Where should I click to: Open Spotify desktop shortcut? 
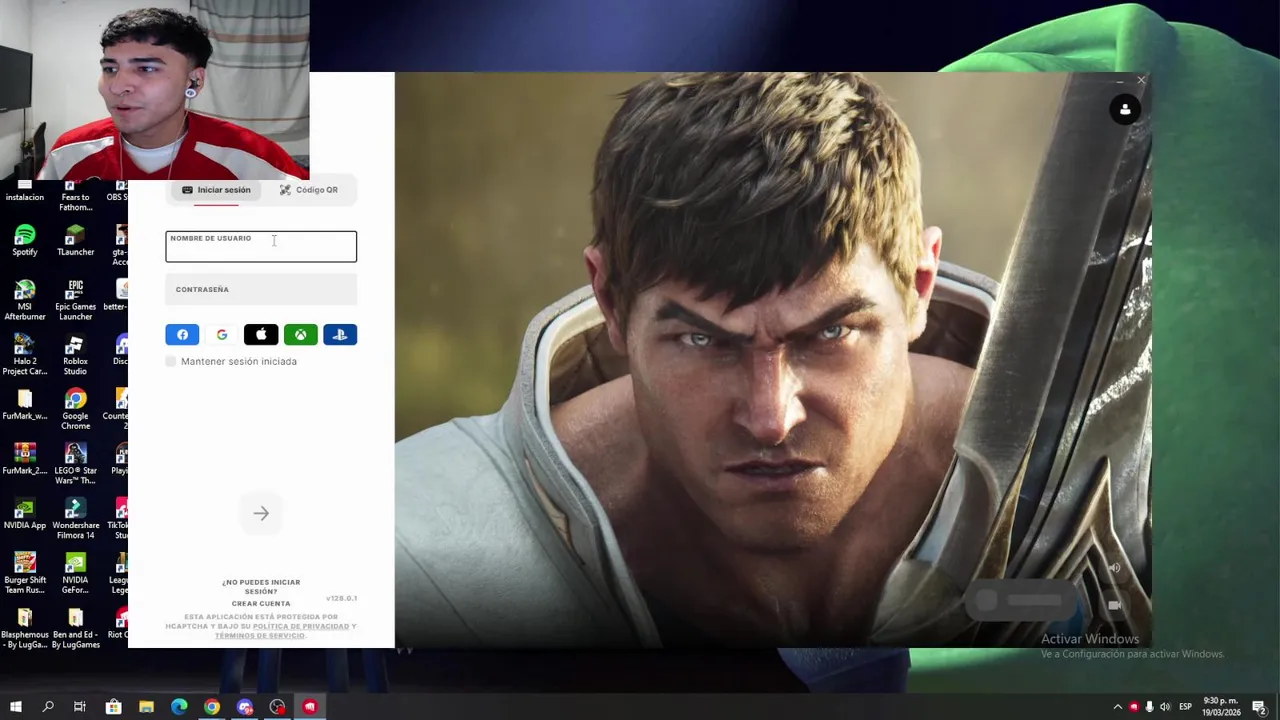(24, 241)
